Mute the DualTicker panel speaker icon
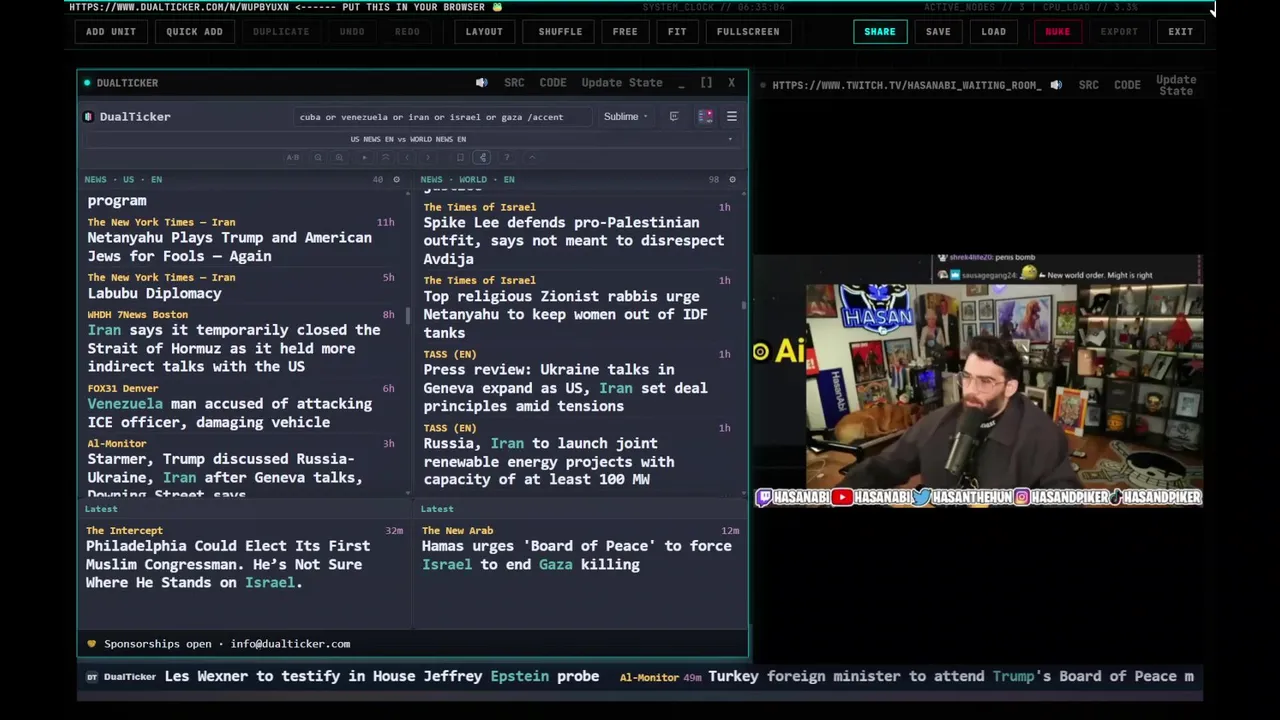 [x=482, y=83]
